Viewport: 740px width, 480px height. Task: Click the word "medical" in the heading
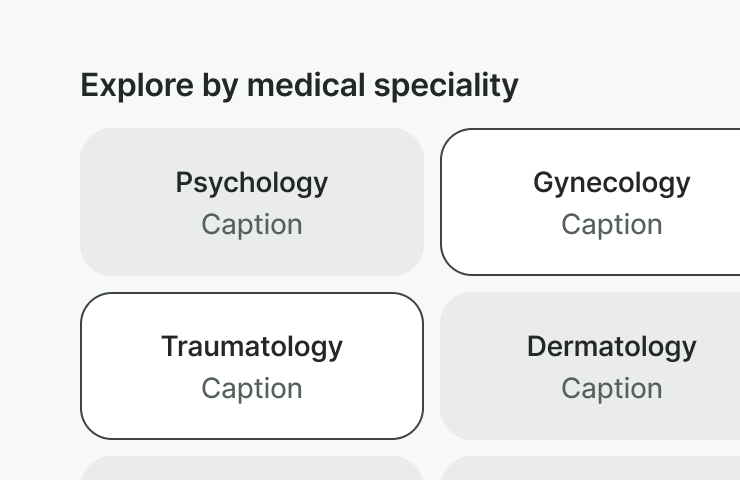click(x=306, y=86)
